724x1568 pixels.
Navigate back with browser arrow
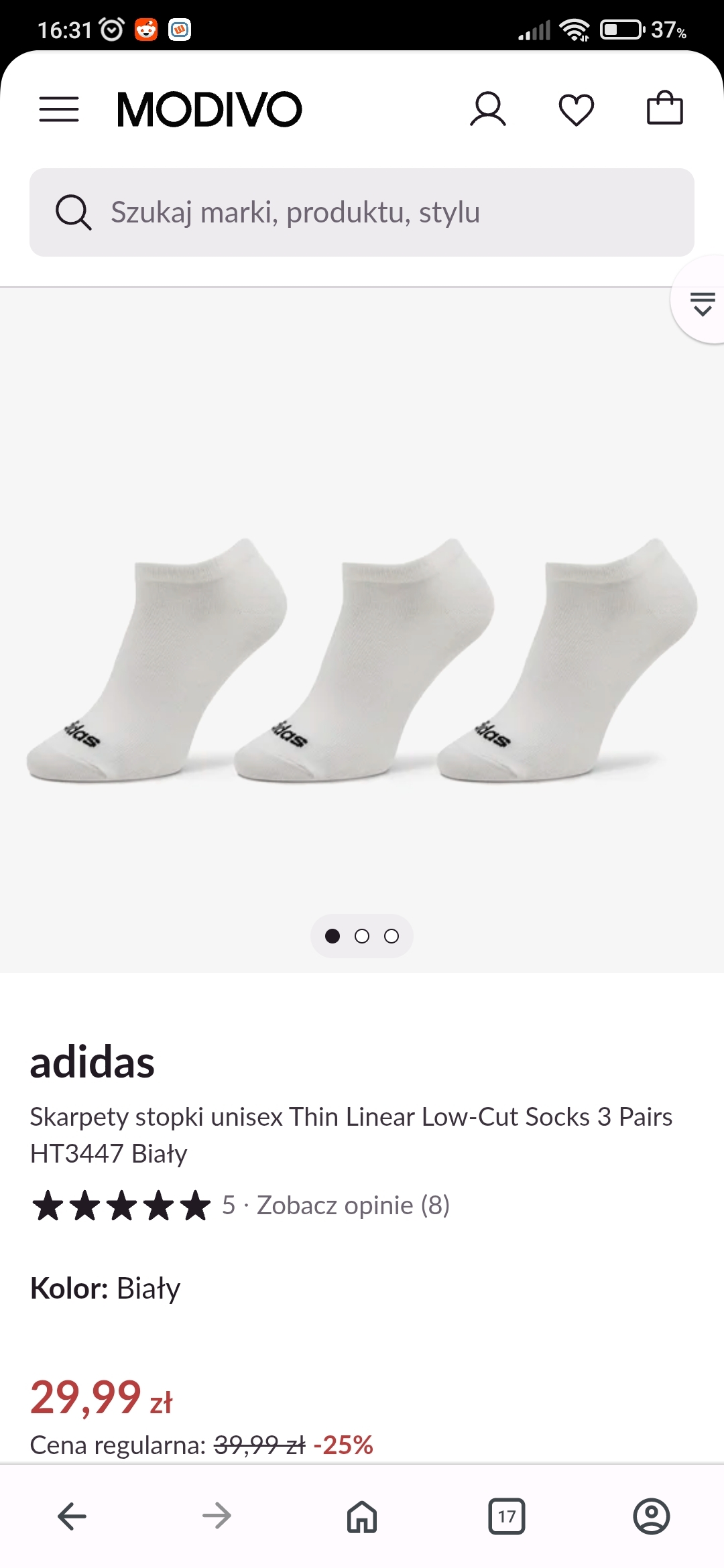72,1516
